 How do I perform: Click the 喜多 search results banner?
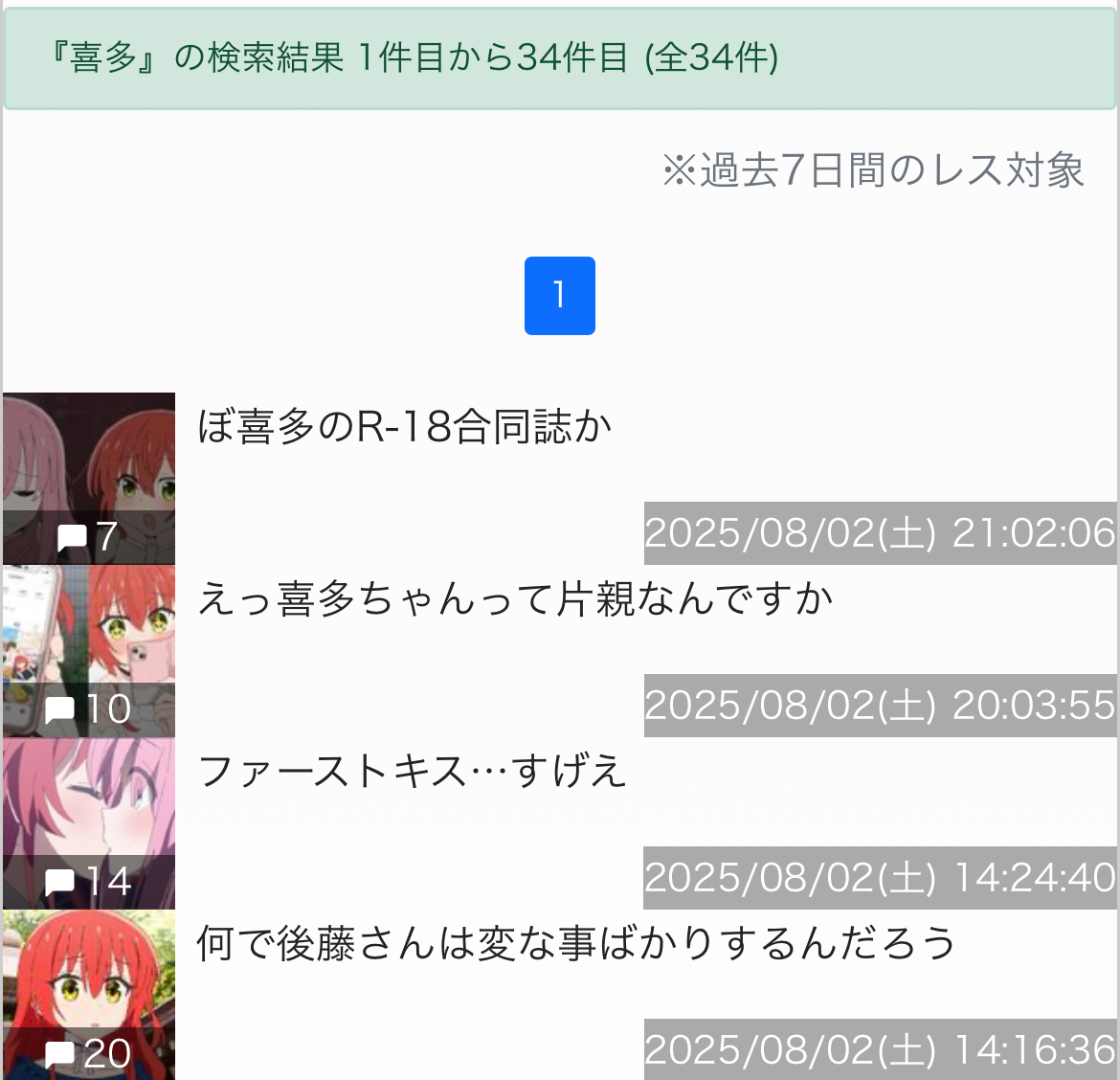pyautogui.click(x=559, y=57)
